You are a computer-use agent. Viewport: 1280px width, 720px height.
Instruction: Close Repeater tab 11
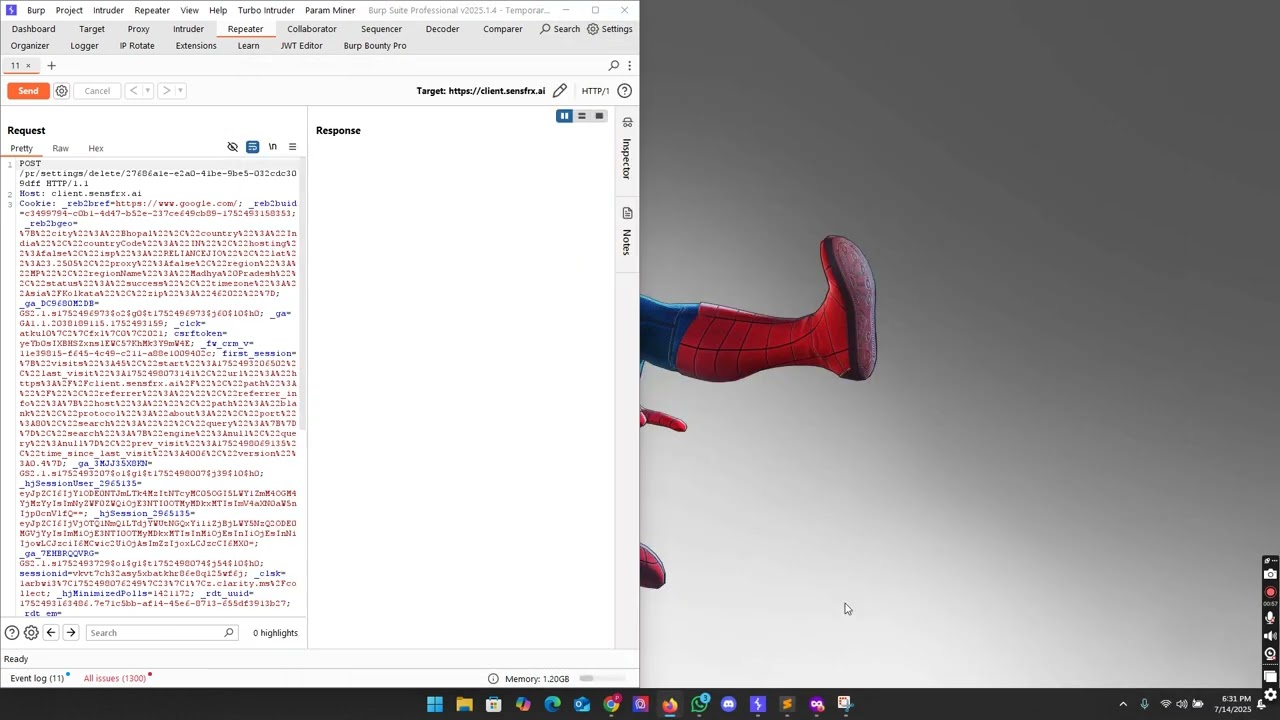(x=28, y=66)
